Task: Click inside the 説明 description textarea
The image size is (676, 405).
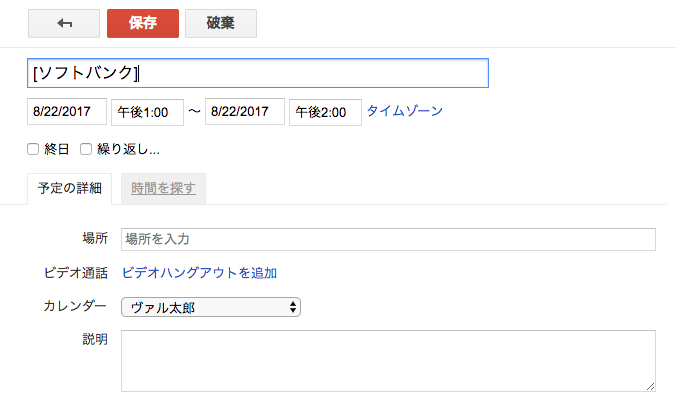Action: pyautogui.click(x=388, y=361)
